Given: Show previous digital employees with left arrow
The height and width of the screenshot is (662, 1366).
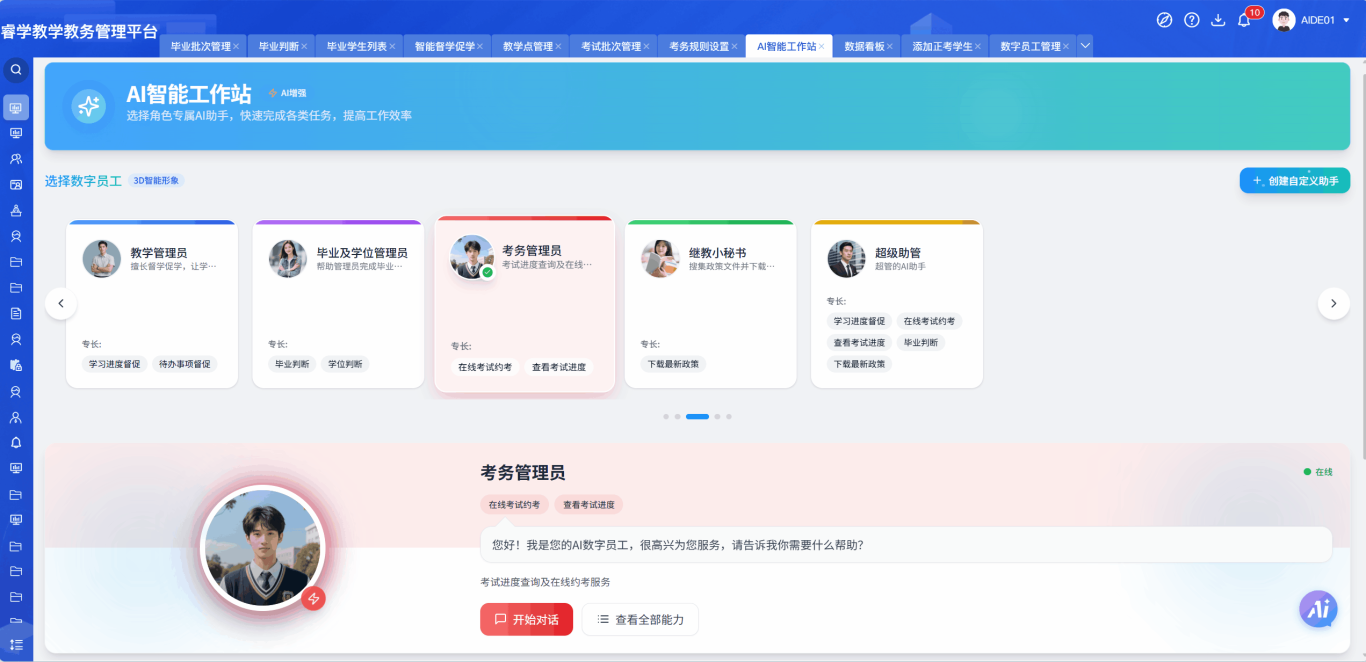Looking at the screenshot, I should [x=61, y=303].
